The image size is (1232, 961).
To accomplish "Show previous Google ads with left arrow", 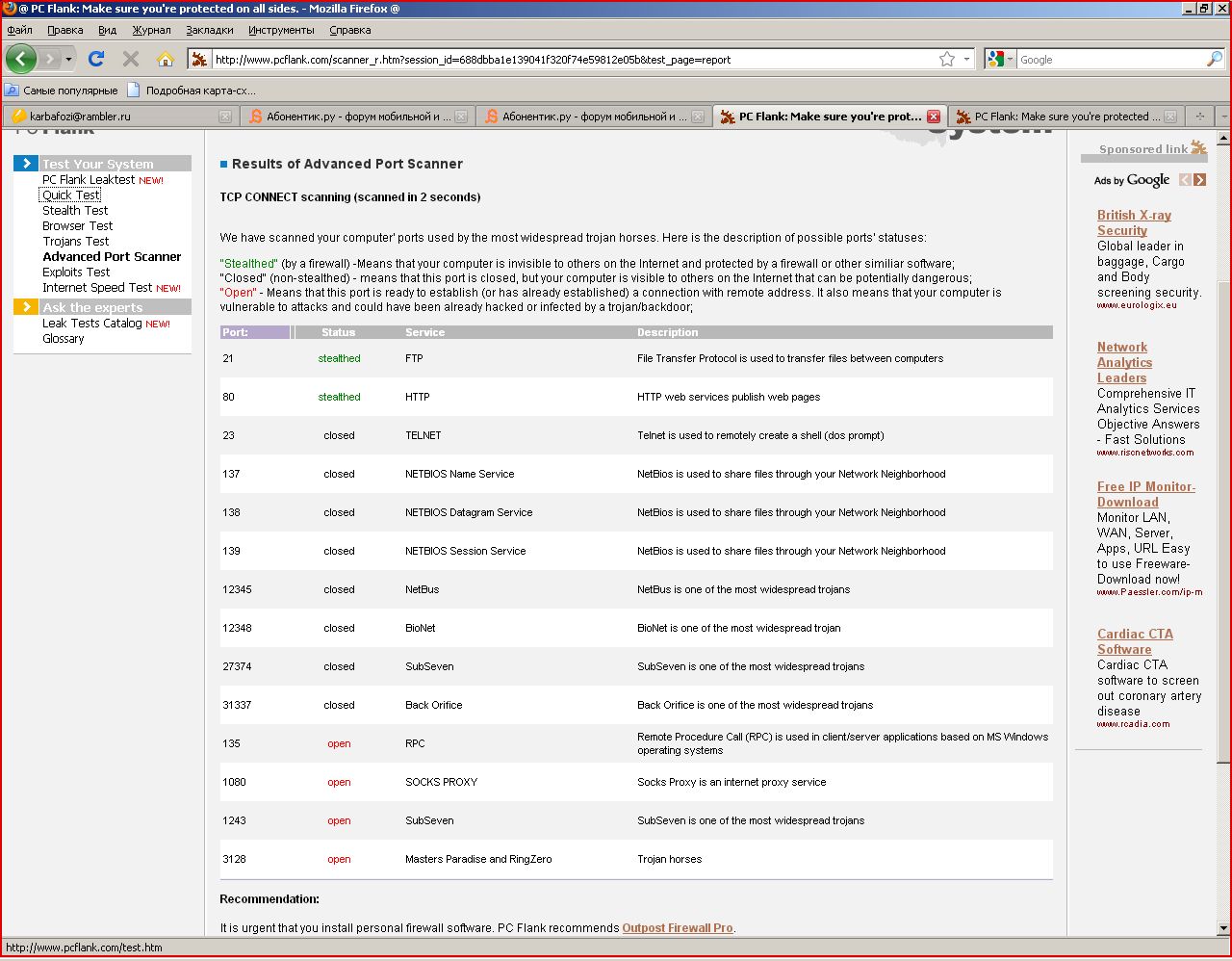I will point(1185,180).
